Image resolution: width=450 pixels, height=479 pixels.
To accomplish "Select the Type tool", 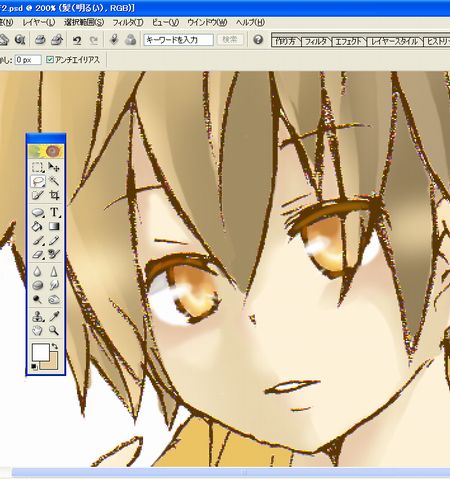I will [x=54, y=212].
